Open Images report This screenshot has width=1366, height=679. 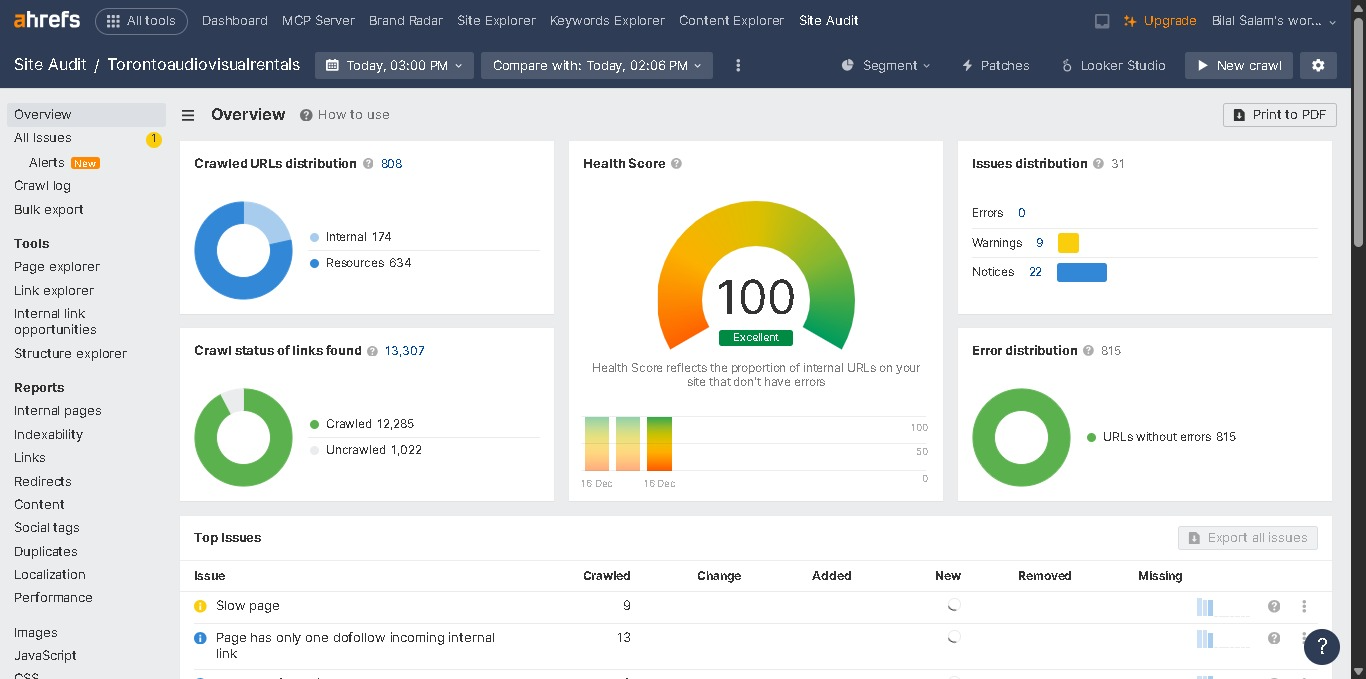(x=36, y=633)
